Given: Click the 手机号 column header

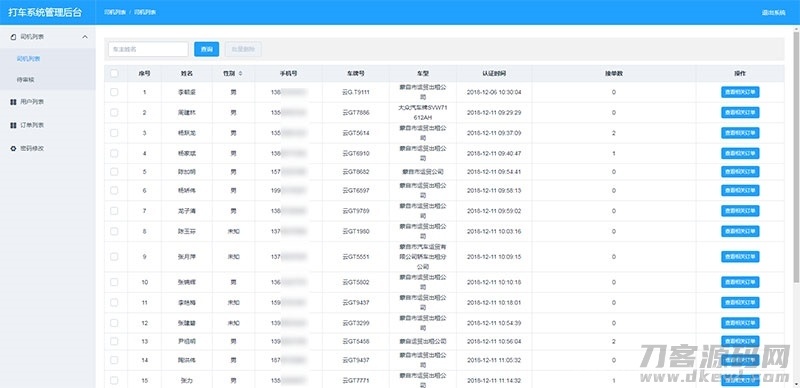Looking at the screenshot, I should [x=289, y=74].
